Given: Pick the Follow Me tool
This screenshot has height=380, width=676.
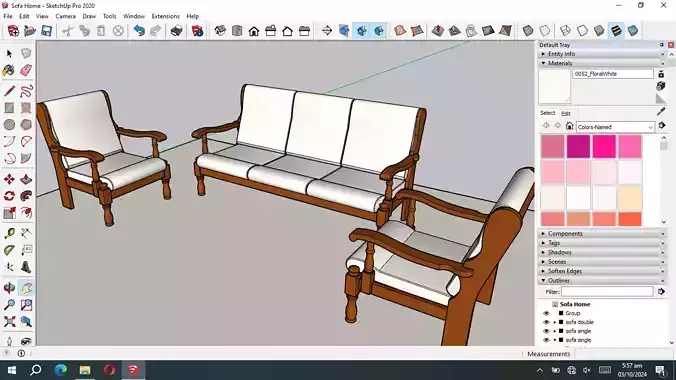Looking at the screenshot, I should (x=26, y=196).
